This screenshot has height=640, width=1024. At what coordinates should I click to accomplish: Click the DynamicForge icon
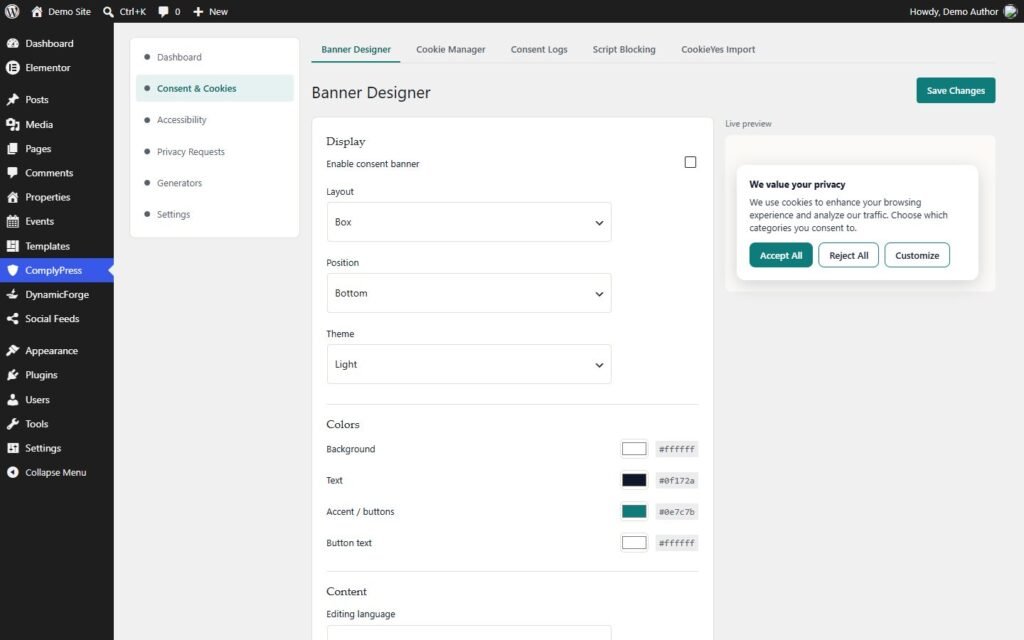tap(12, 294)
